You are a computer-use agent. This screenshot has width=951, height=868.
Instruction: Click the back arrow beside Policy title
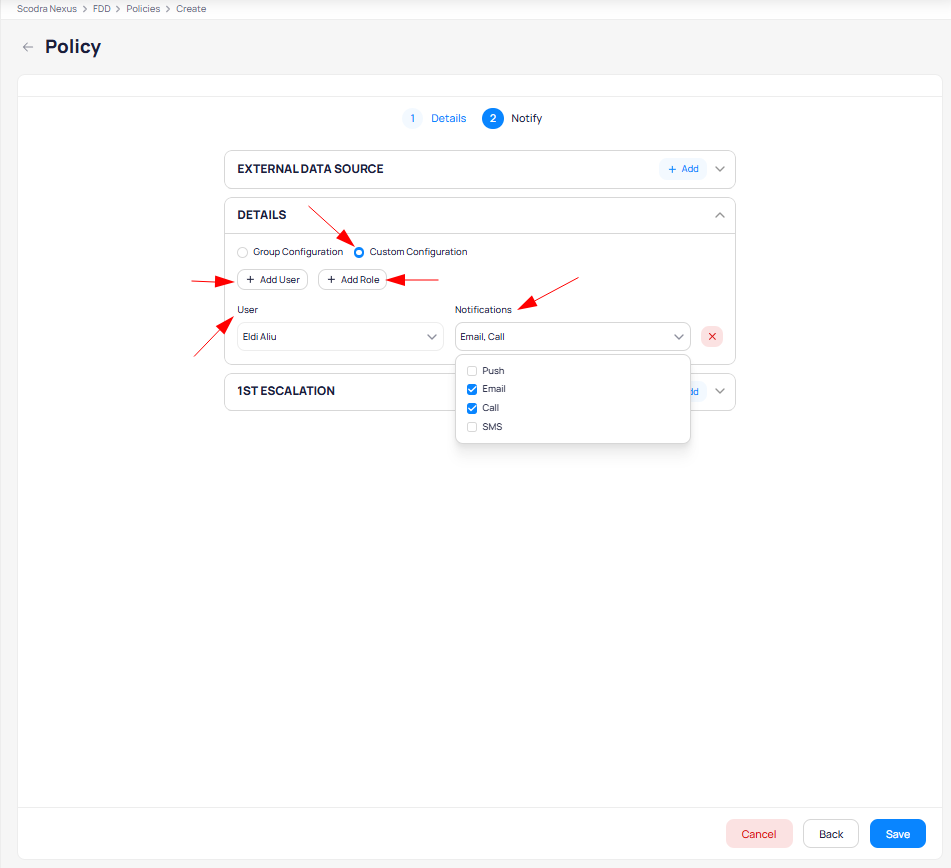point(28,47)
